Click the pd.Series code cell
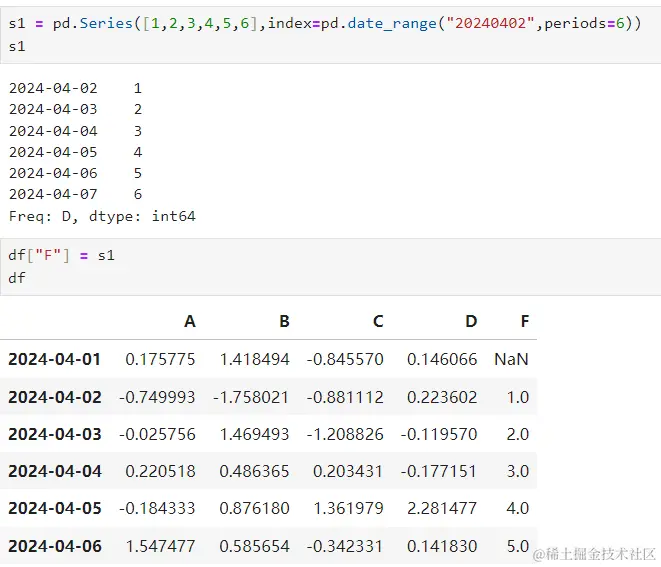Image resolution: width=661 pixels, height=567 pixels. point(330,35)
